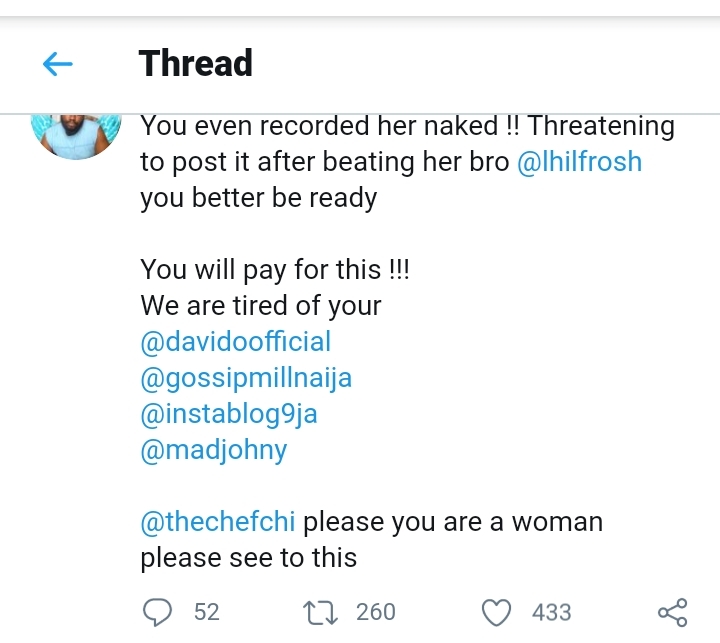
Task: Tap the "please see to this" text
Action: [249, 558]
